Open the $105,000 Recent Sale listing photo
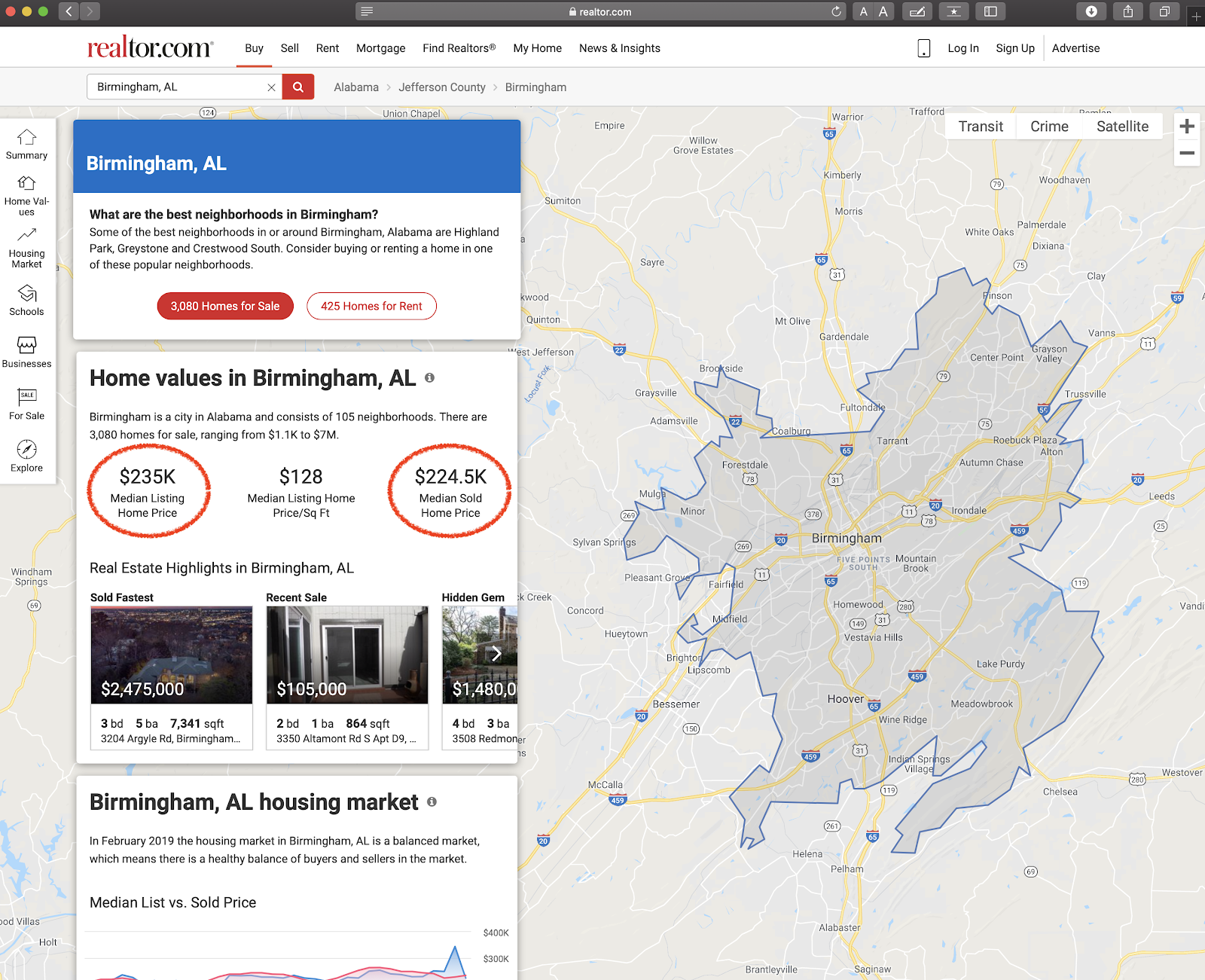 [x=347, y=655]
